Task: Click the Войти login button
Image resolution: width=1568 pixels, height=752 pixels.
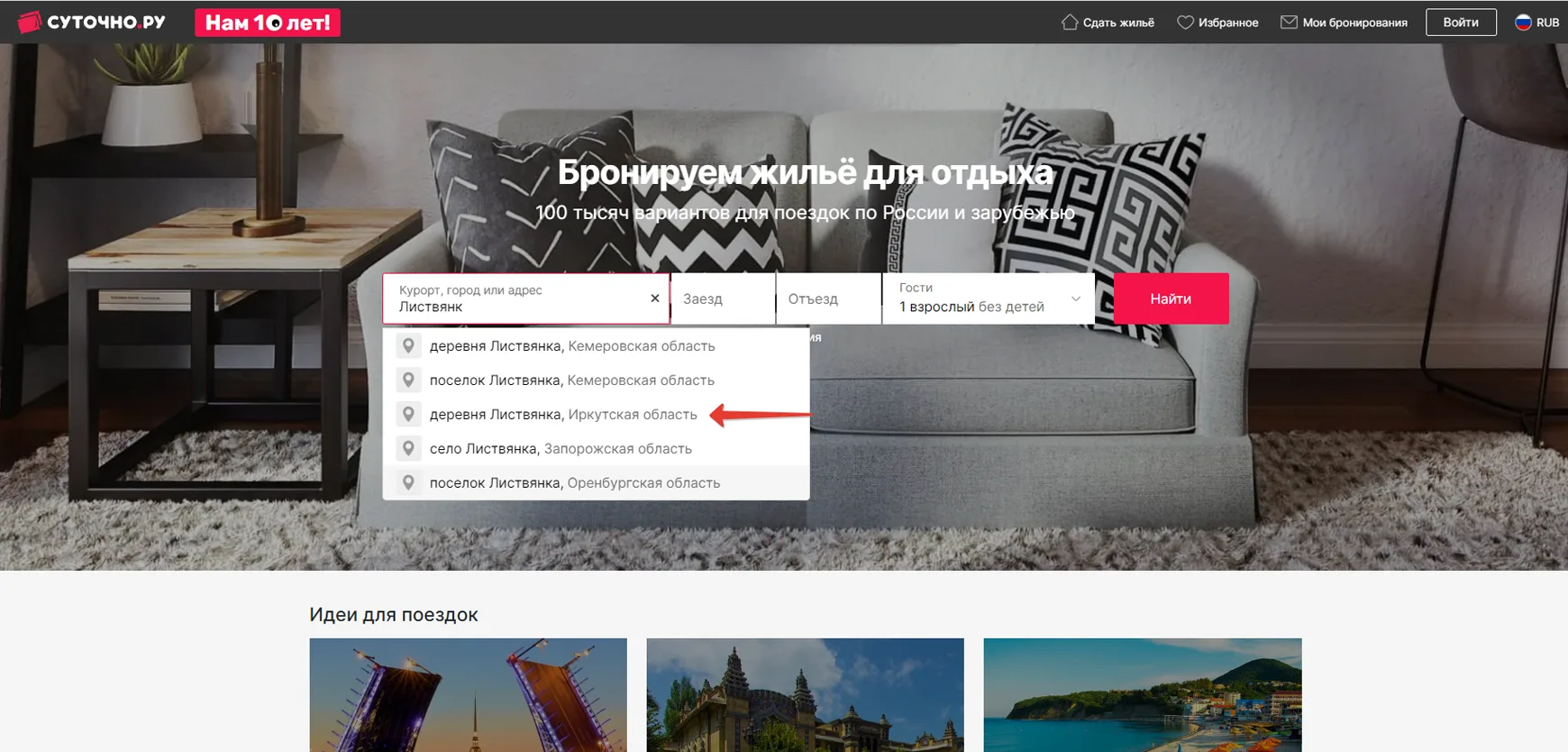Action: pos(1461,22)
